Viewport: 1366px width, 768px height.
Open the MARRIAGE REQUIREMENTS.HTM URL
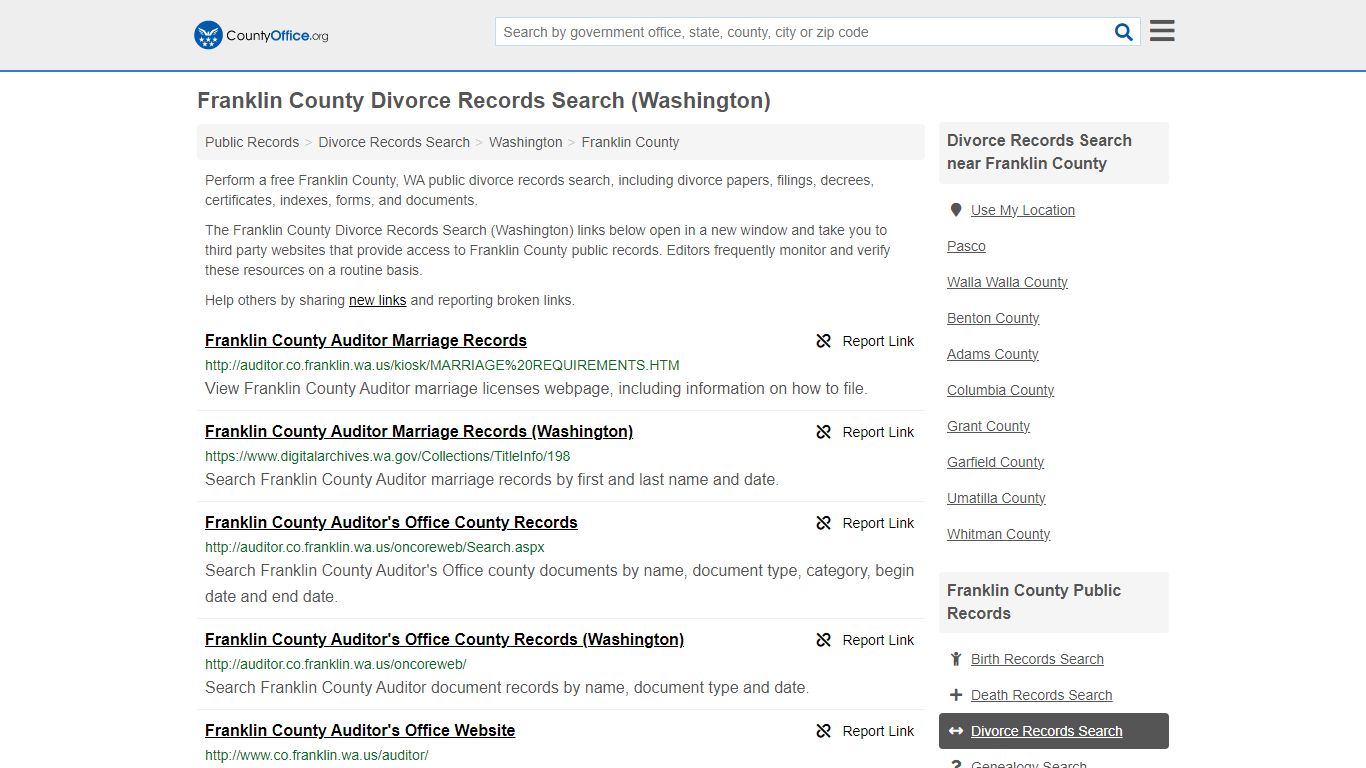[442, 365]
